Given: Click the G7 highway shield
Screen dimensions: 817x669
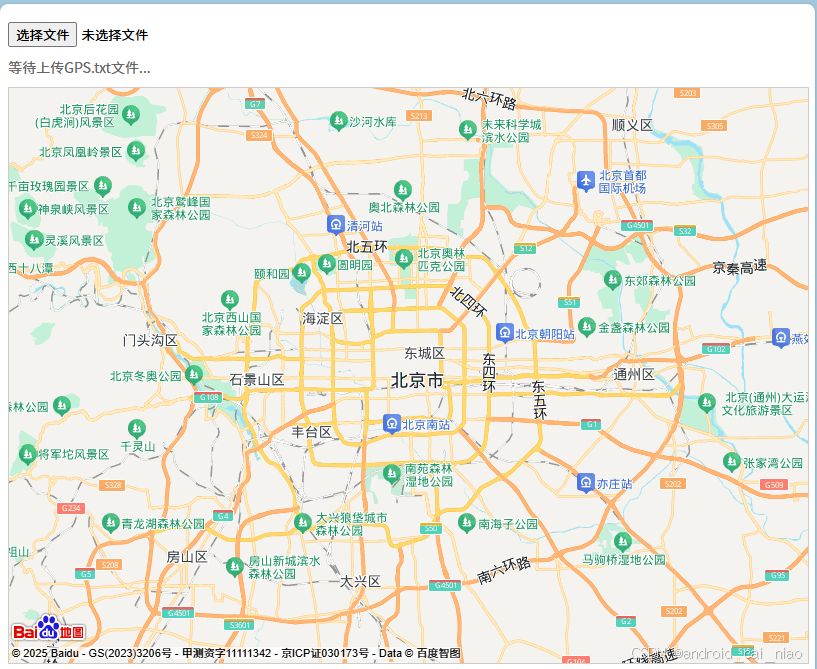Looking at the screenshot, I should click(x=255, y=104).
